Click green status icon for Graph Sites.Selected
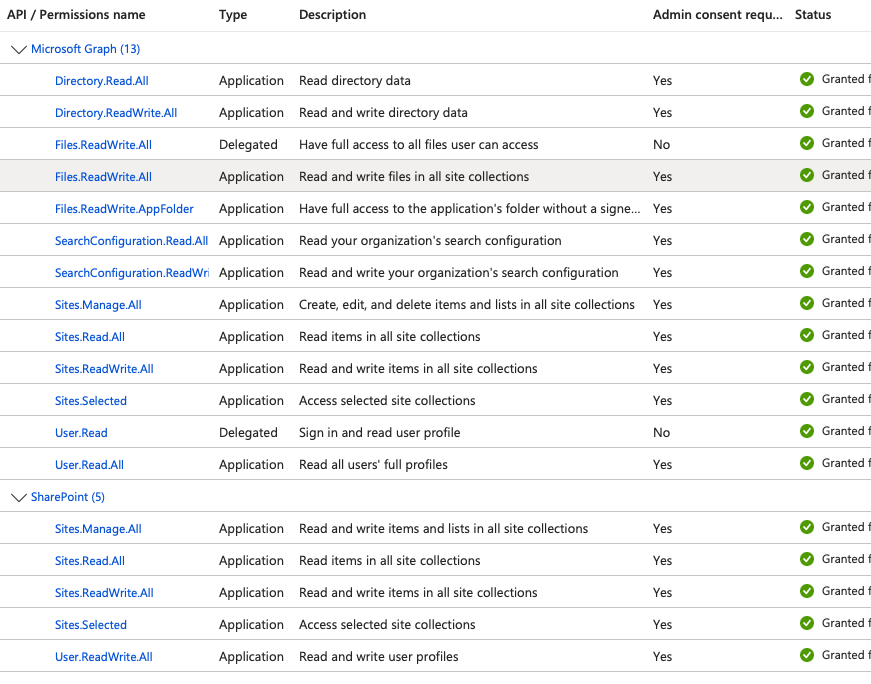Screen dimensions: 871x684 tap(807, 400)
